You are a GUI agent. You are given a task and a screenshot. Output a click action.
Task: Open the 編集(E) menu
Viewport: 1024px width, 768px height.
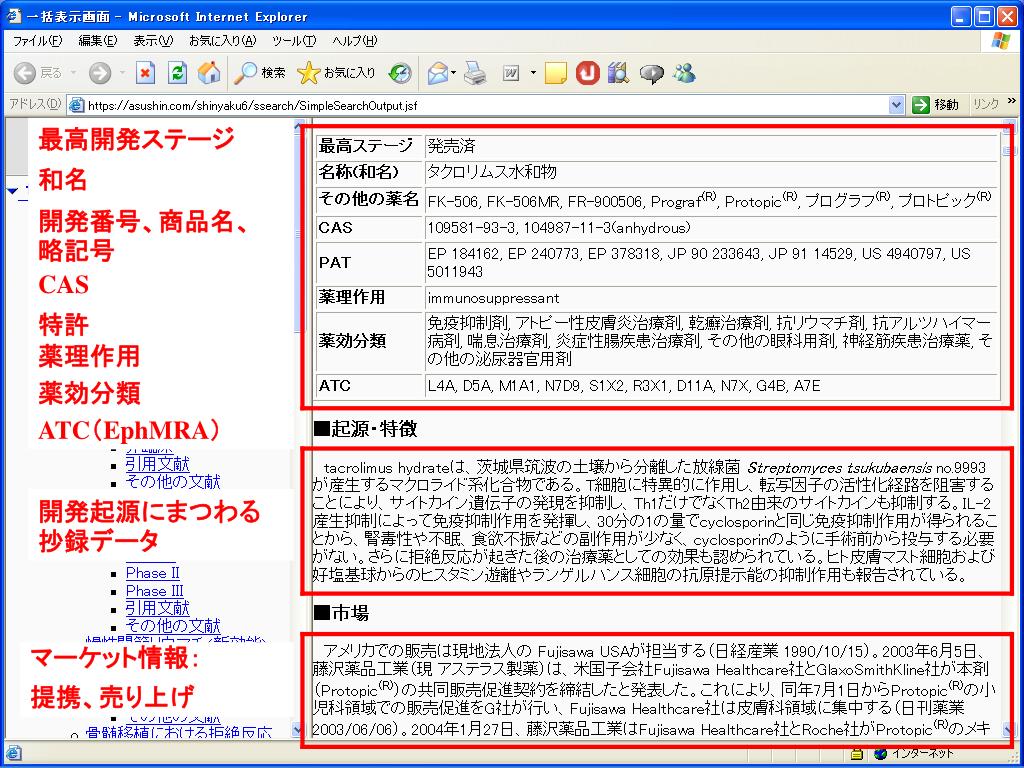[97, 41]
